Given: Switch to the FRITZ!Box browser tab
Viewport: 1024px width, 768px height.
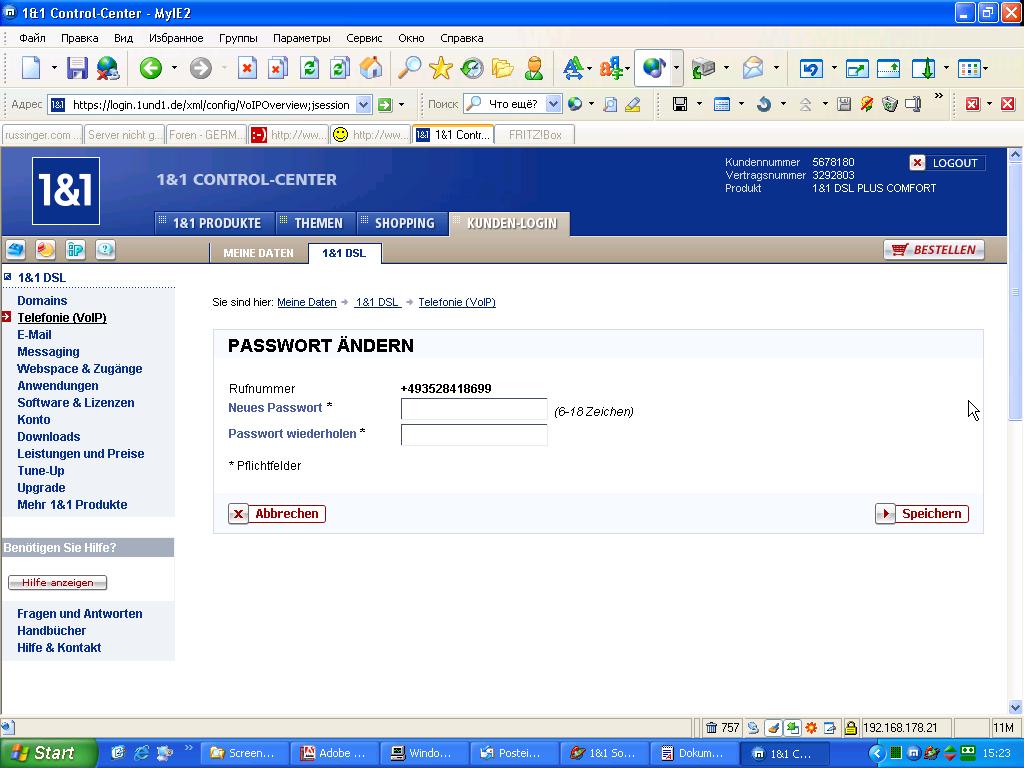Looking at the screenshot, I should tap(535, 135).
